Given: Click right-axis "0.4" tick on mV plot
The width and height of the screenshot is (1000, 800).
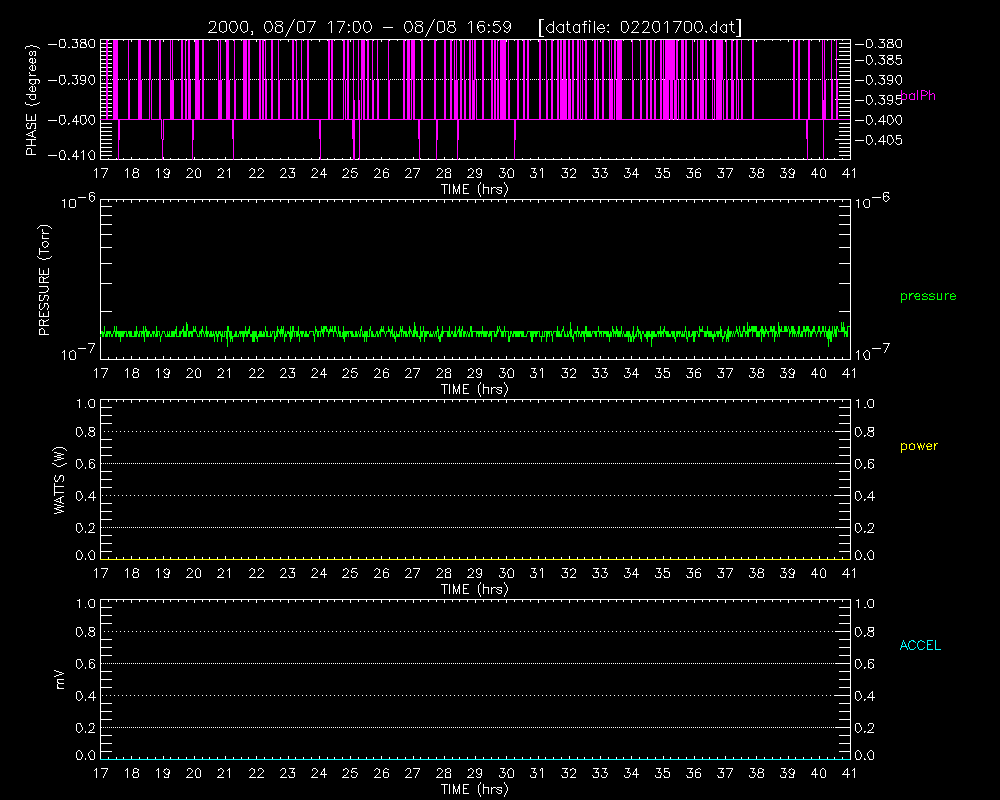Looking at the screenshot, I should [x=865, y=696].
